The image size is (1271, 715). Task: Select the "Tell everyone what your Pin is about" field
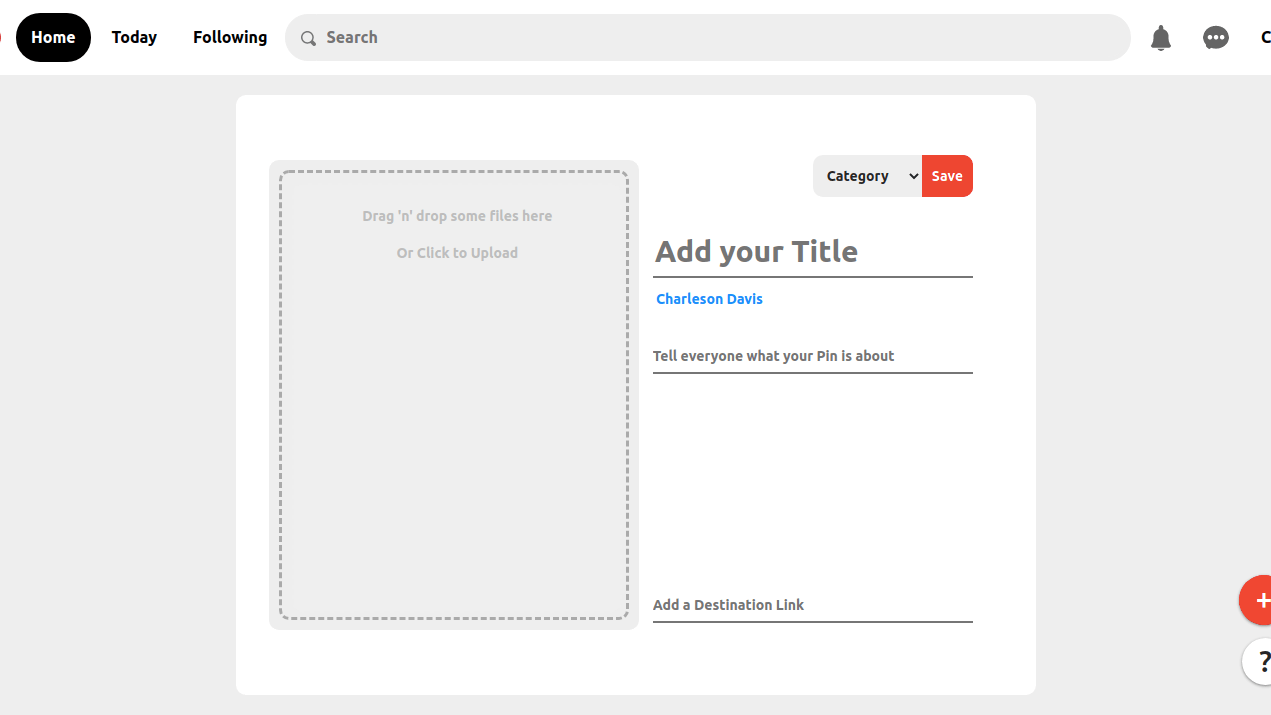(x=812, y=356)
